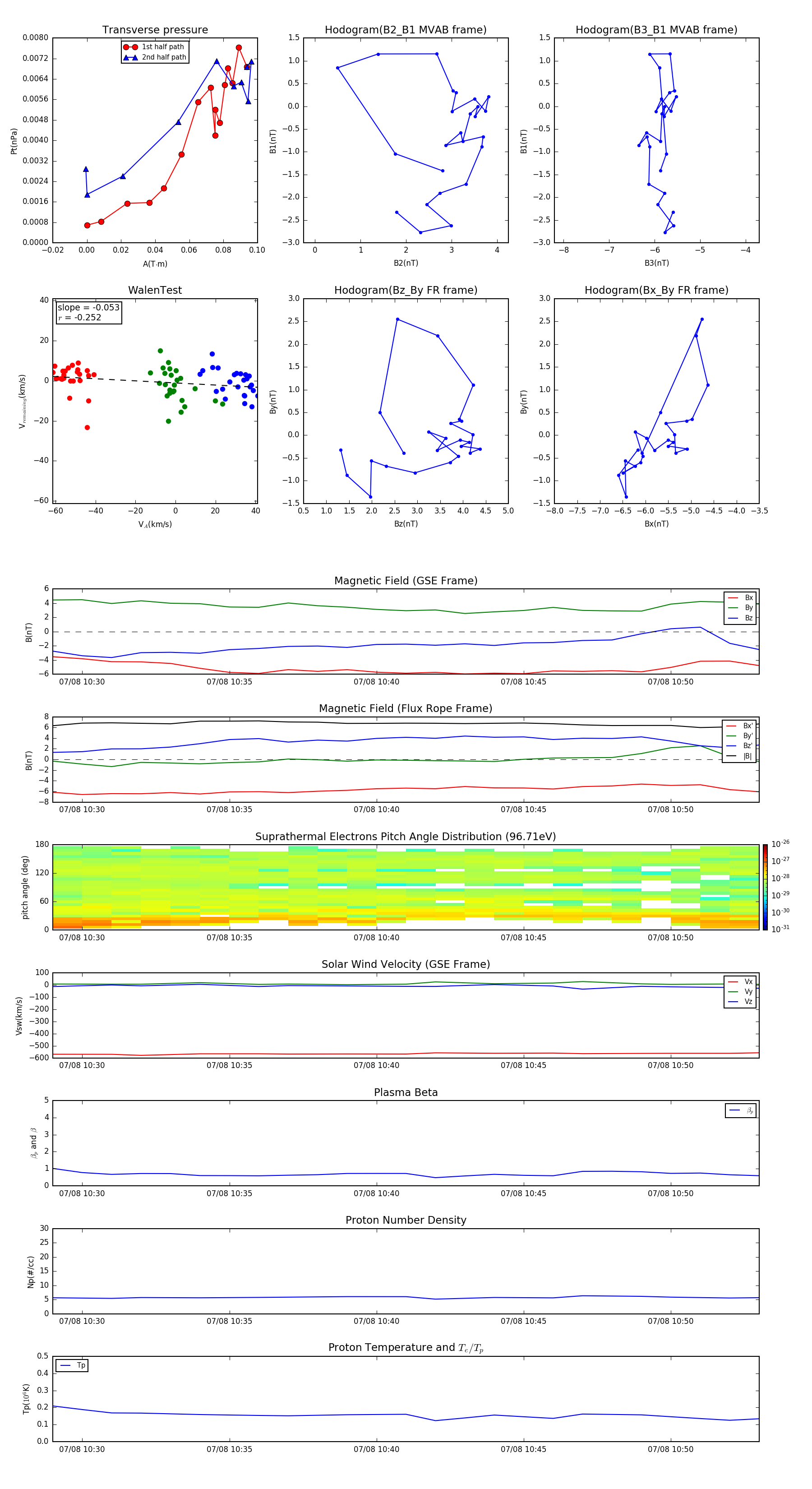Click 'Hodogram(B3_B1 MVAB frame)' title
812x1489 pixels.
(656, 30)
